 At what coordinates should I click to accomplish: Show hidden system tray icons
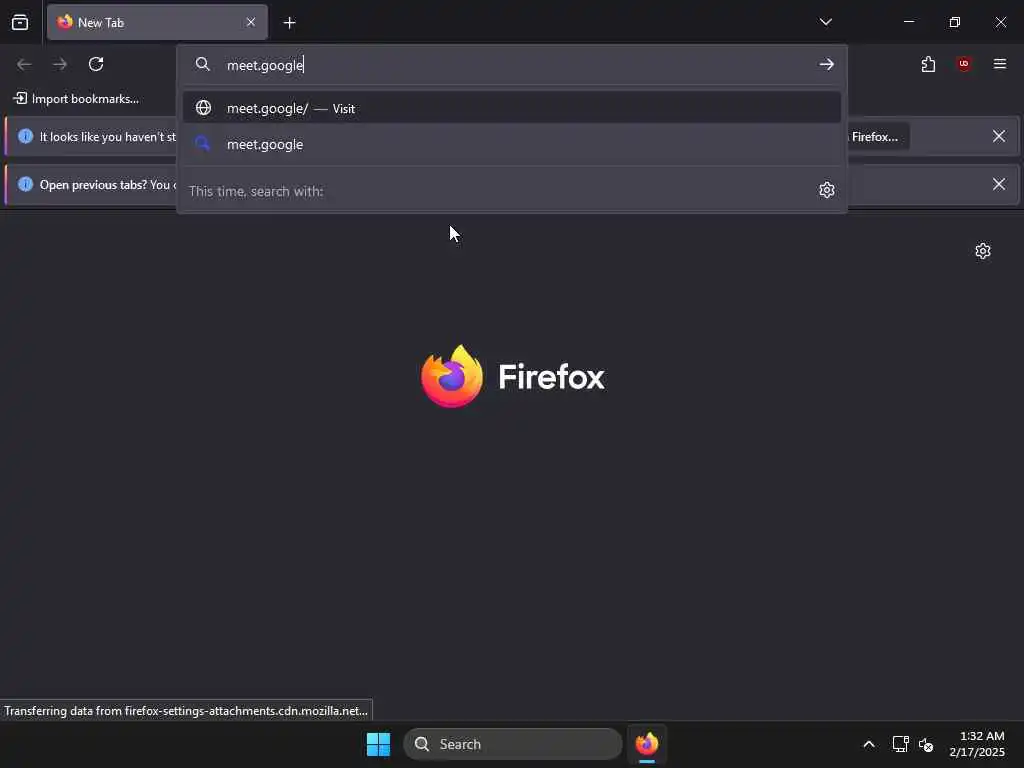869,744
